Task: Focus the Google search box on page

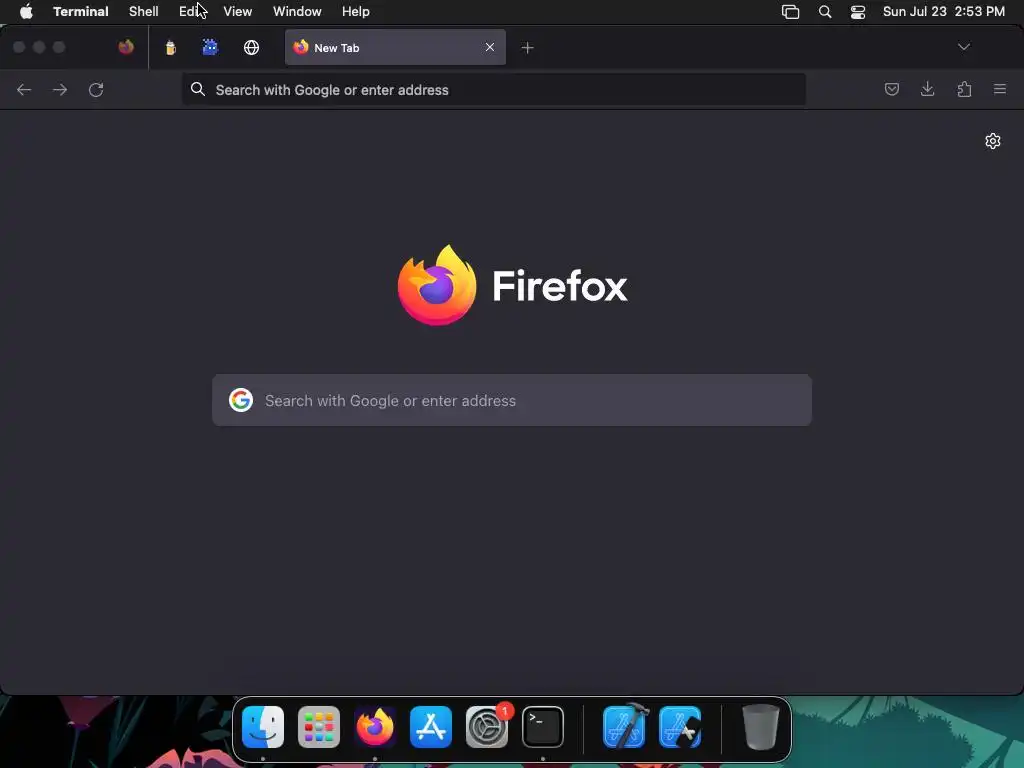Action: 512,400
